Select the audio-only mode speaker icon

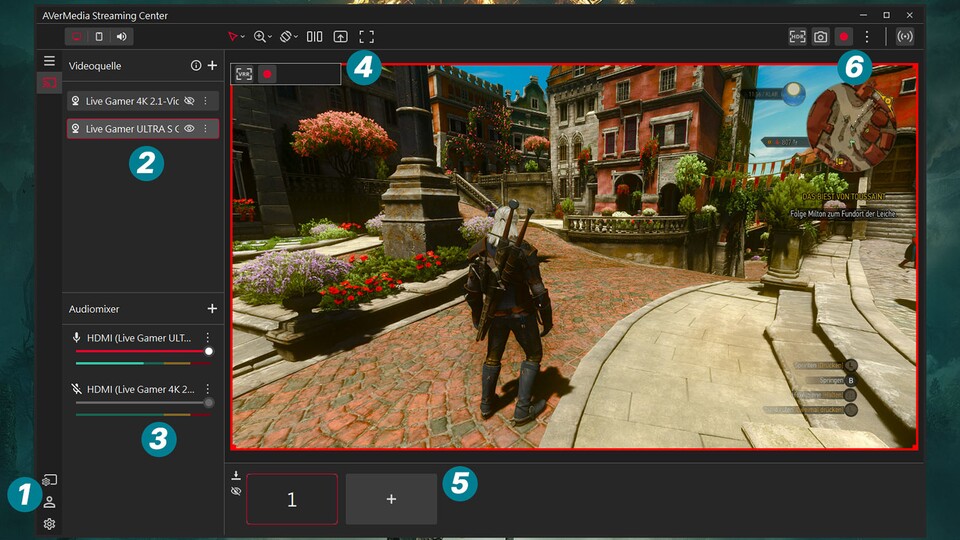pyautogui.click(x=122, y=37)
